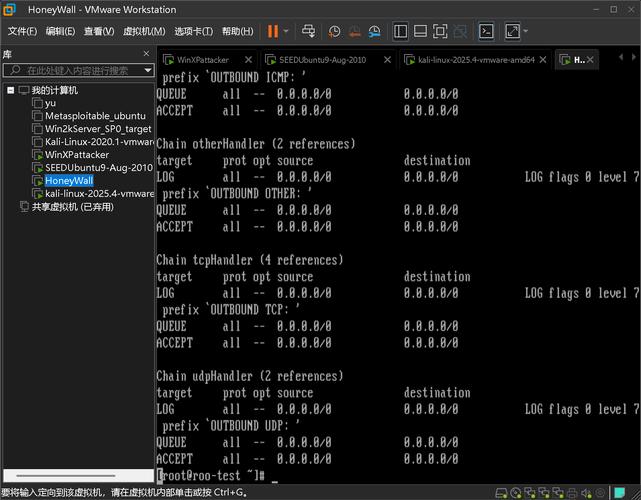
Task: Click the prefix 'OUTBOUND ICMP:' text
Action: click(x=234, y=78)
